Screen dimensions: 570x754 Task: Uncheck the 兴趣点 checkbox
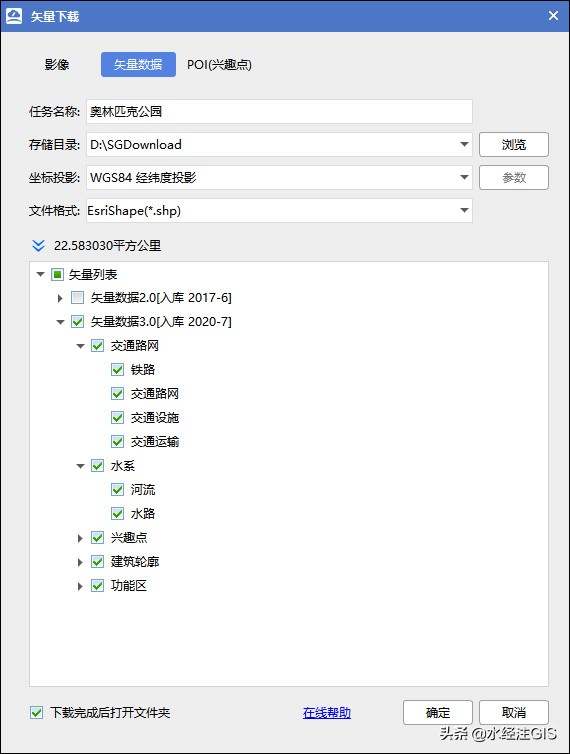(98, 538)
